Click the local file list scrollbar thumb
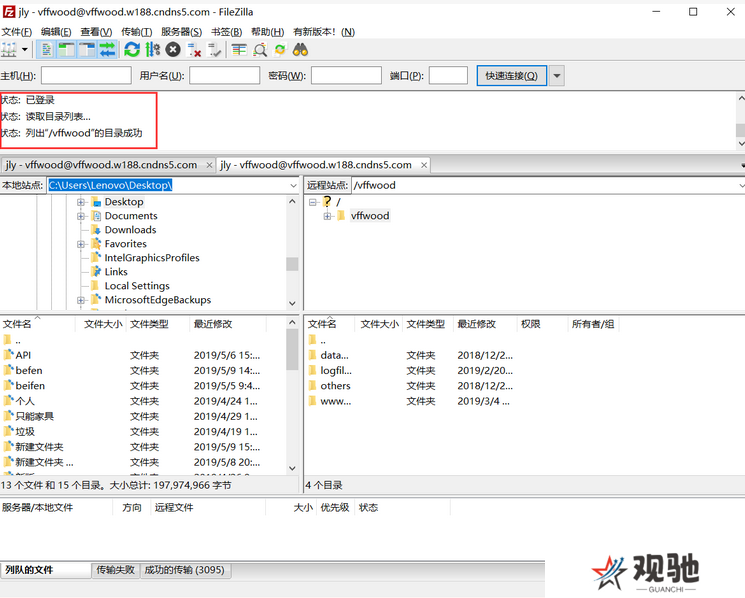Image resolution: width=745 pixels, height=598 pixels. pos(292,350)
